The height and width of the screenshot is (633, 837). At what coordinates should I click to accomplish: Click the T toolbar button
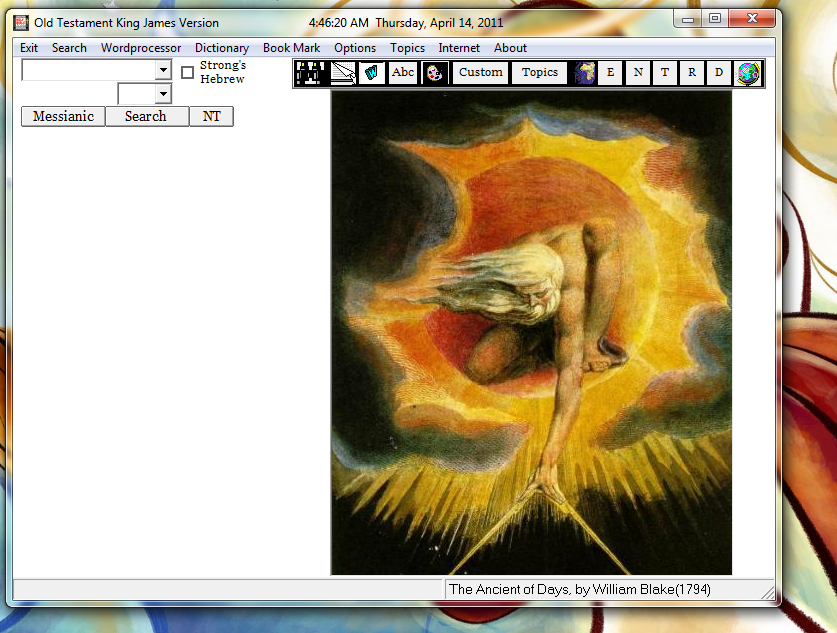[665, 73]
